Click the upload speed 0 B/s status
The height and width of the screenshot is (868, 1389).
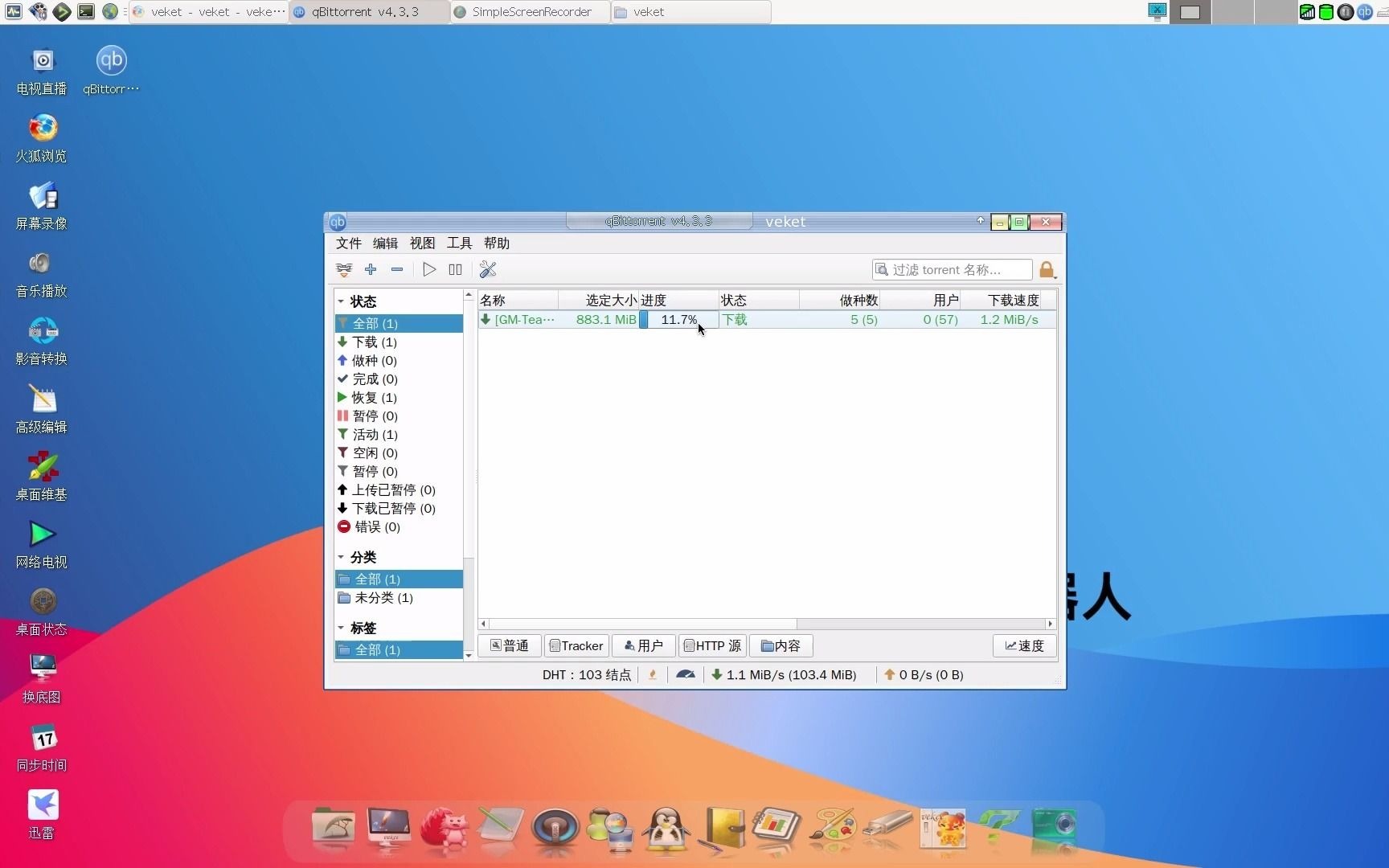pos(924,674)
